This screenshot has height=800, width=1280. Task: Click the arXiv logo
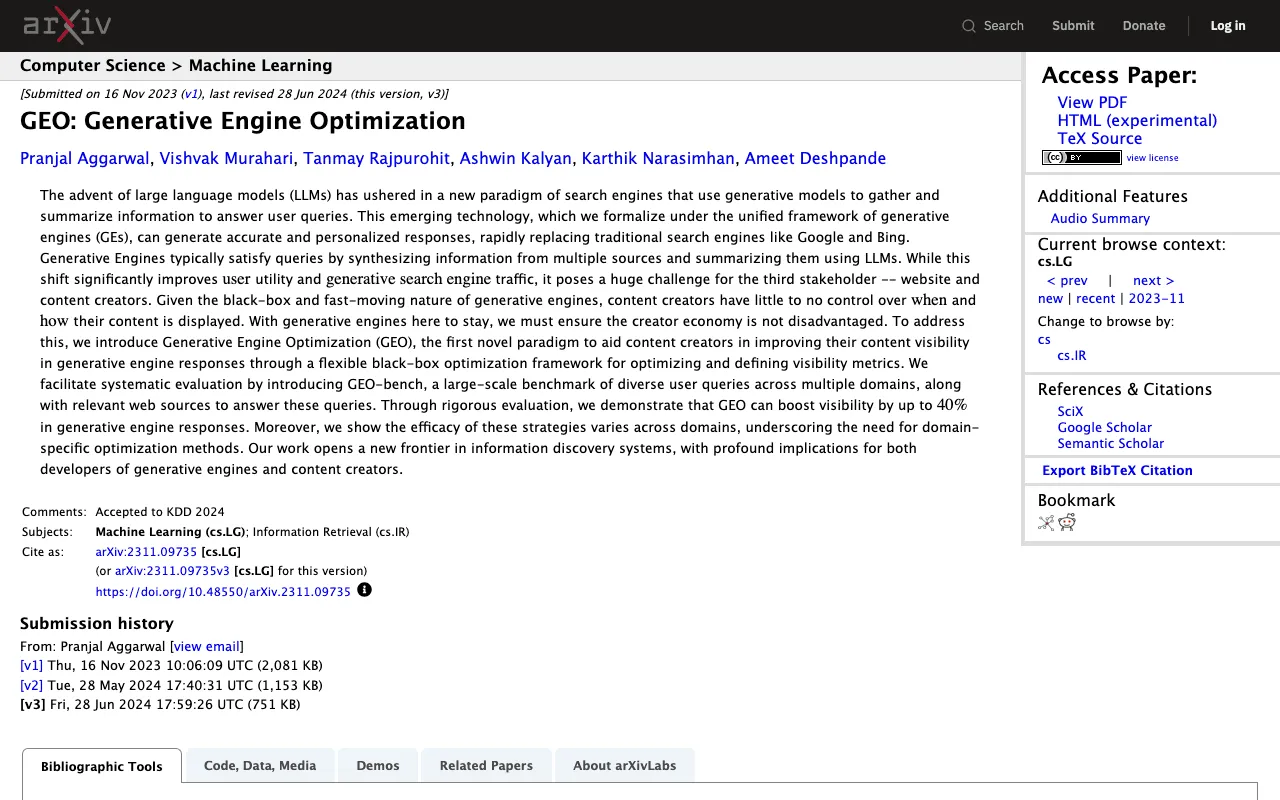coord(67,25)
